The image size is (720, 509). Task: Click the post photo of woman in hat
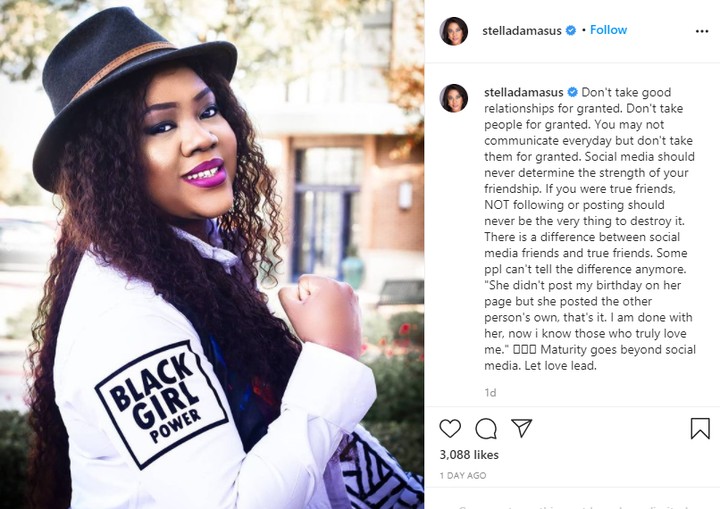212,254
